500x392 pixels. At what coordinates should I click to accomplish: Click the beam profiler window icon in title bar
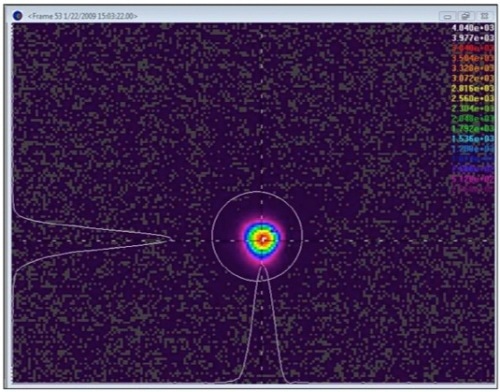(x=17, y=16)
